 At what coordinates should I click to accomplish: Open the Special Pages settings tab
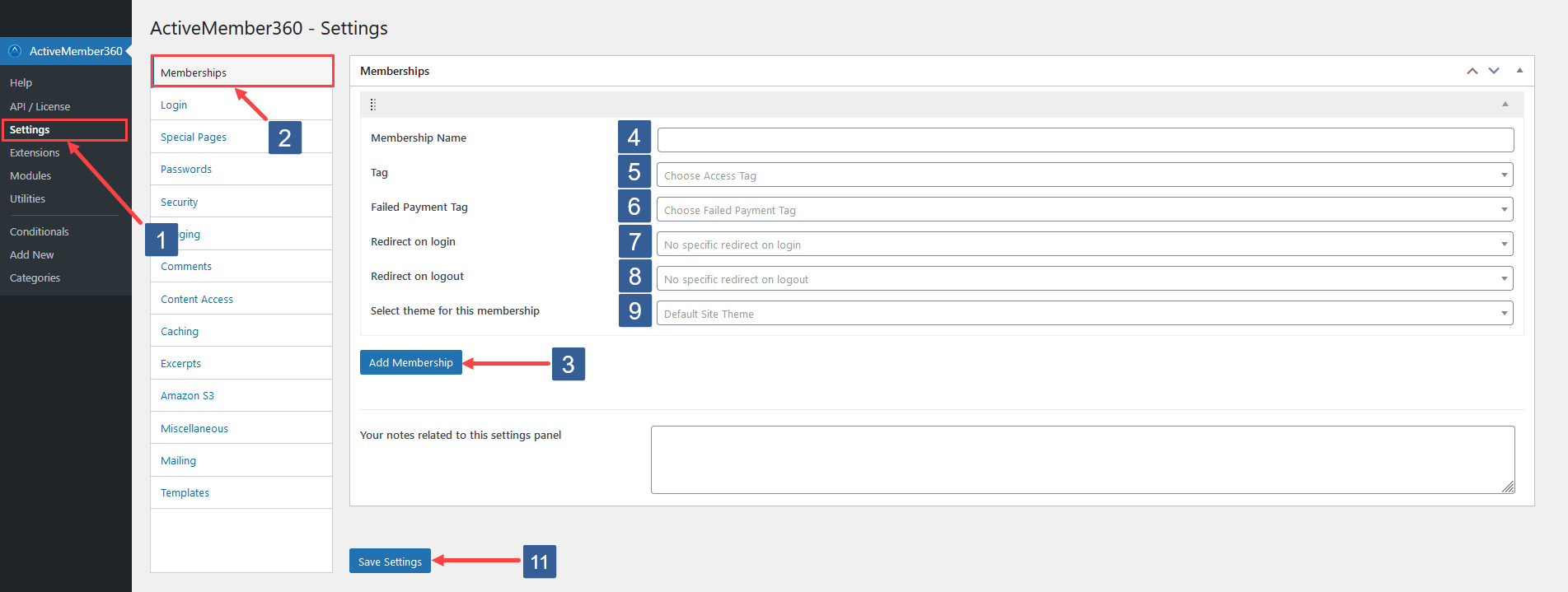[241, 137]
